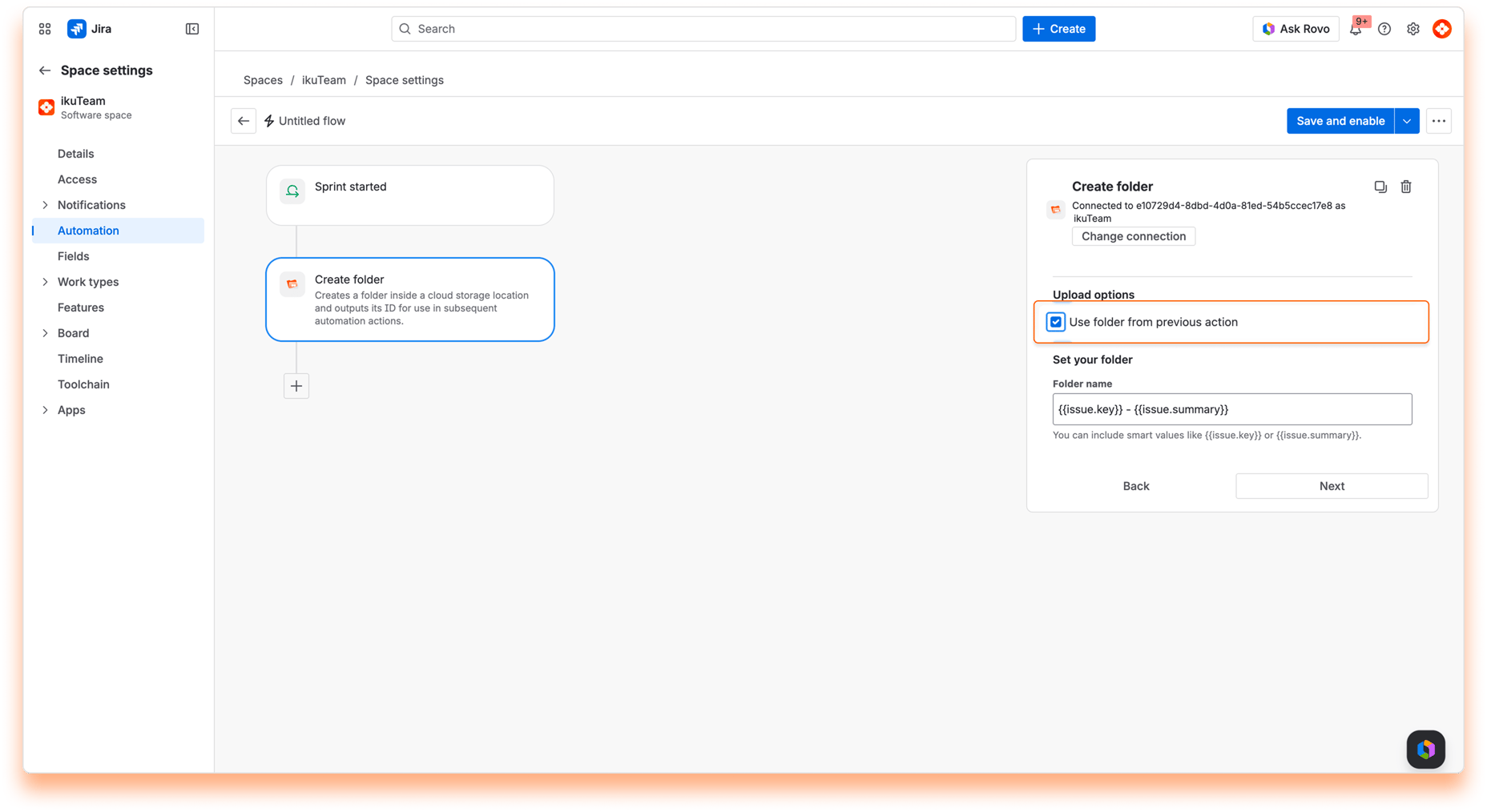Image resolution: width=1487 pixels, height=812 pixels.
Task: Add a new step with plus button
Action: pyautogui.click(x=296, y=386)
